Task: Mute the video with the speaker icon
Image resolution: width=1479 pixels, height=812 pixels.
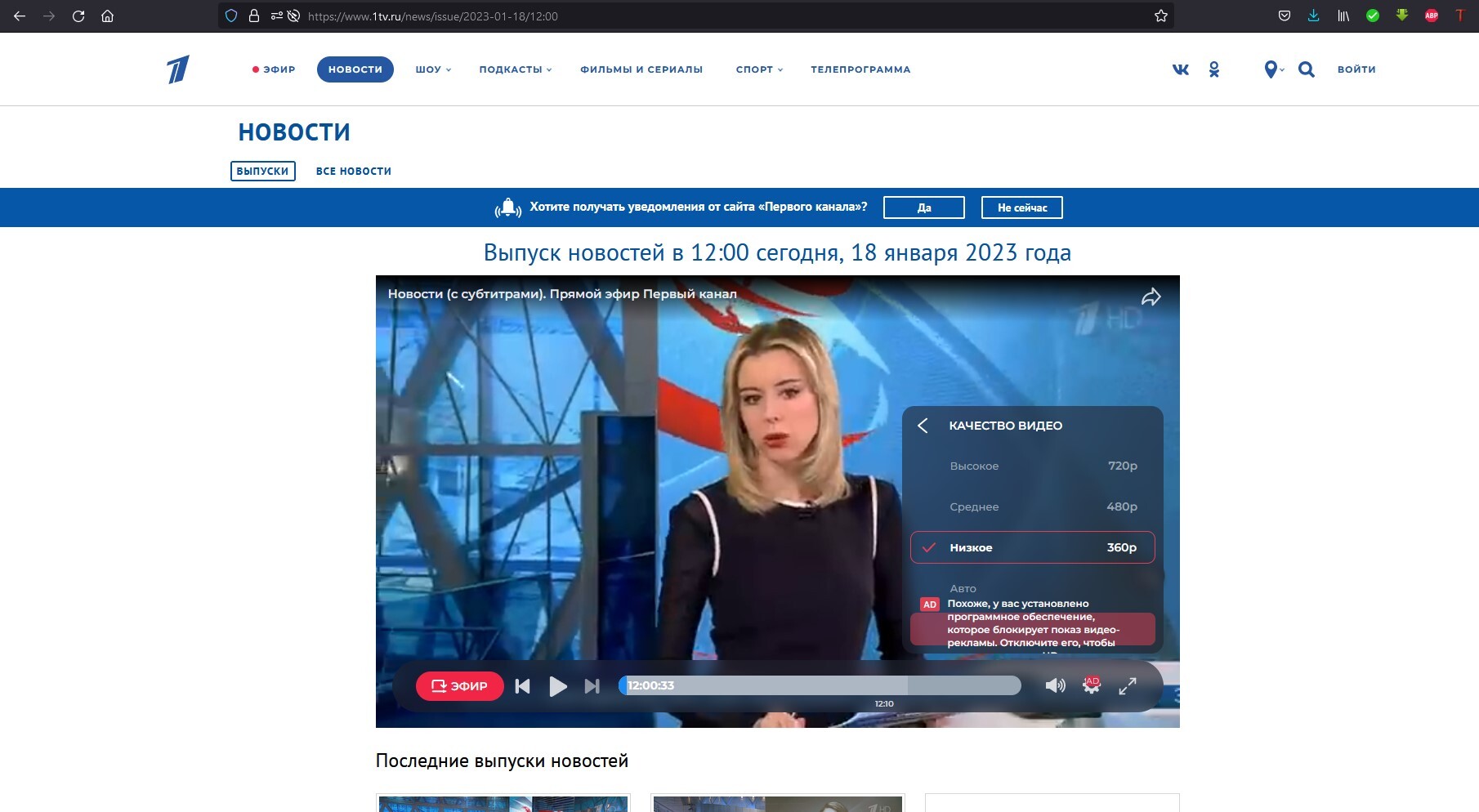Action: click(x=1055, y=685)
